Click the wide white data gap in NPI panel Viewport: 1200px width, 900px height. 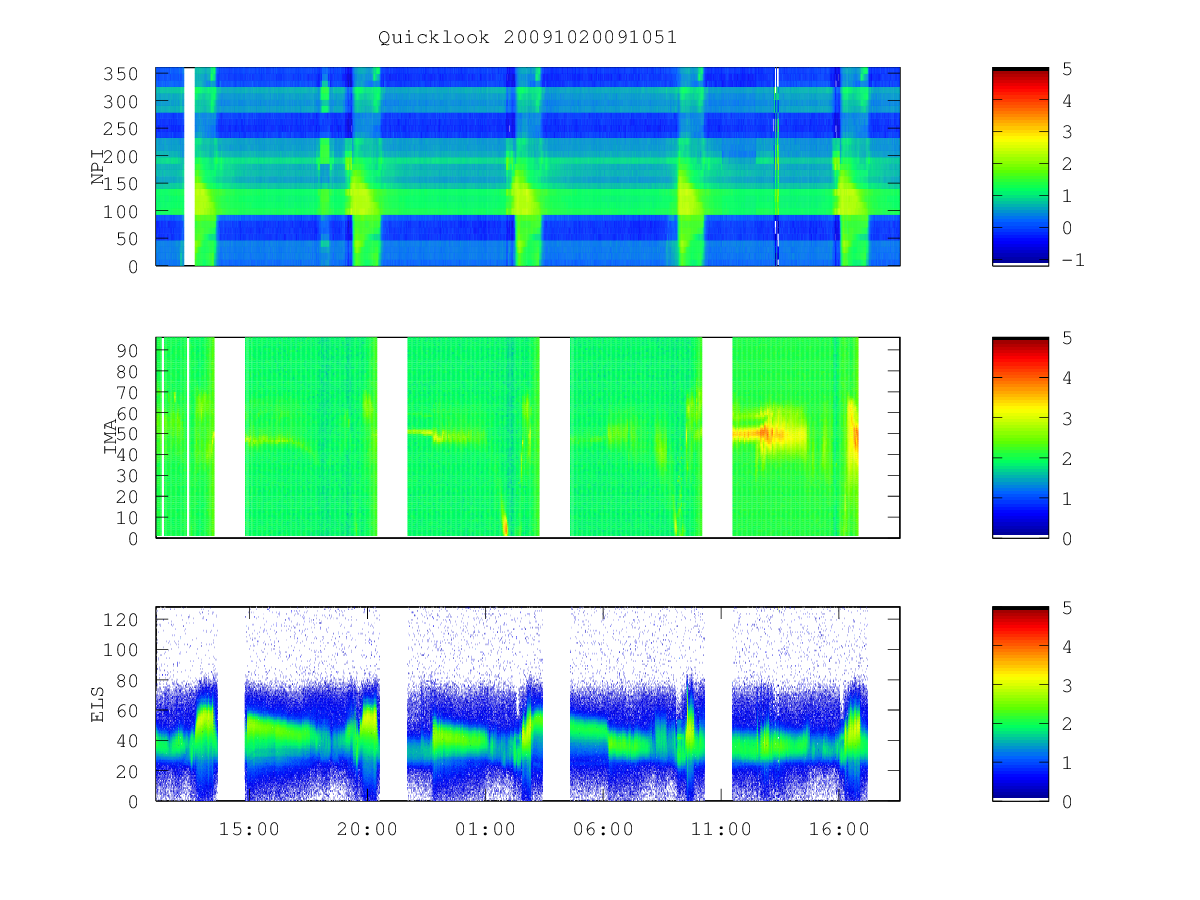[189, 166]
